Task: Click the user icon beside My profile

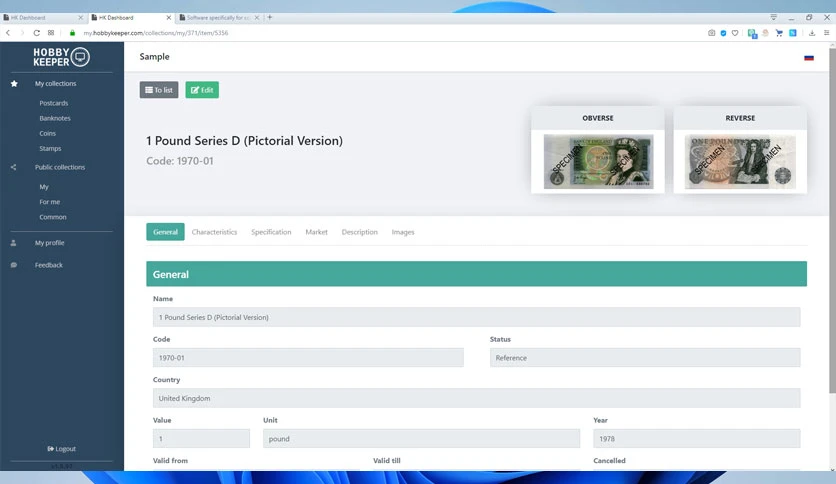Action: (x=14, y=243)
